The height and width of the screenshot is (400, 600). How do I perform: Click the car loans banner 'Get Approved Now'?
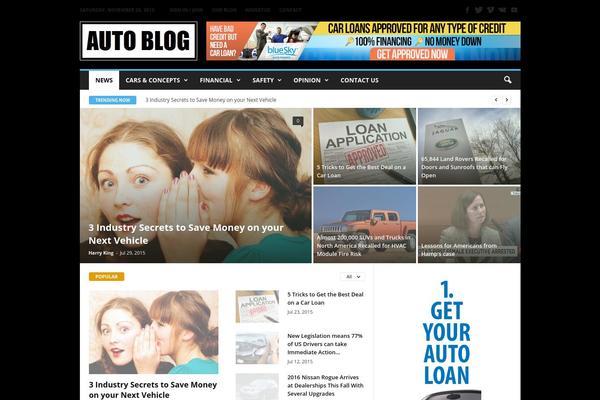click(x=363, y=41)
